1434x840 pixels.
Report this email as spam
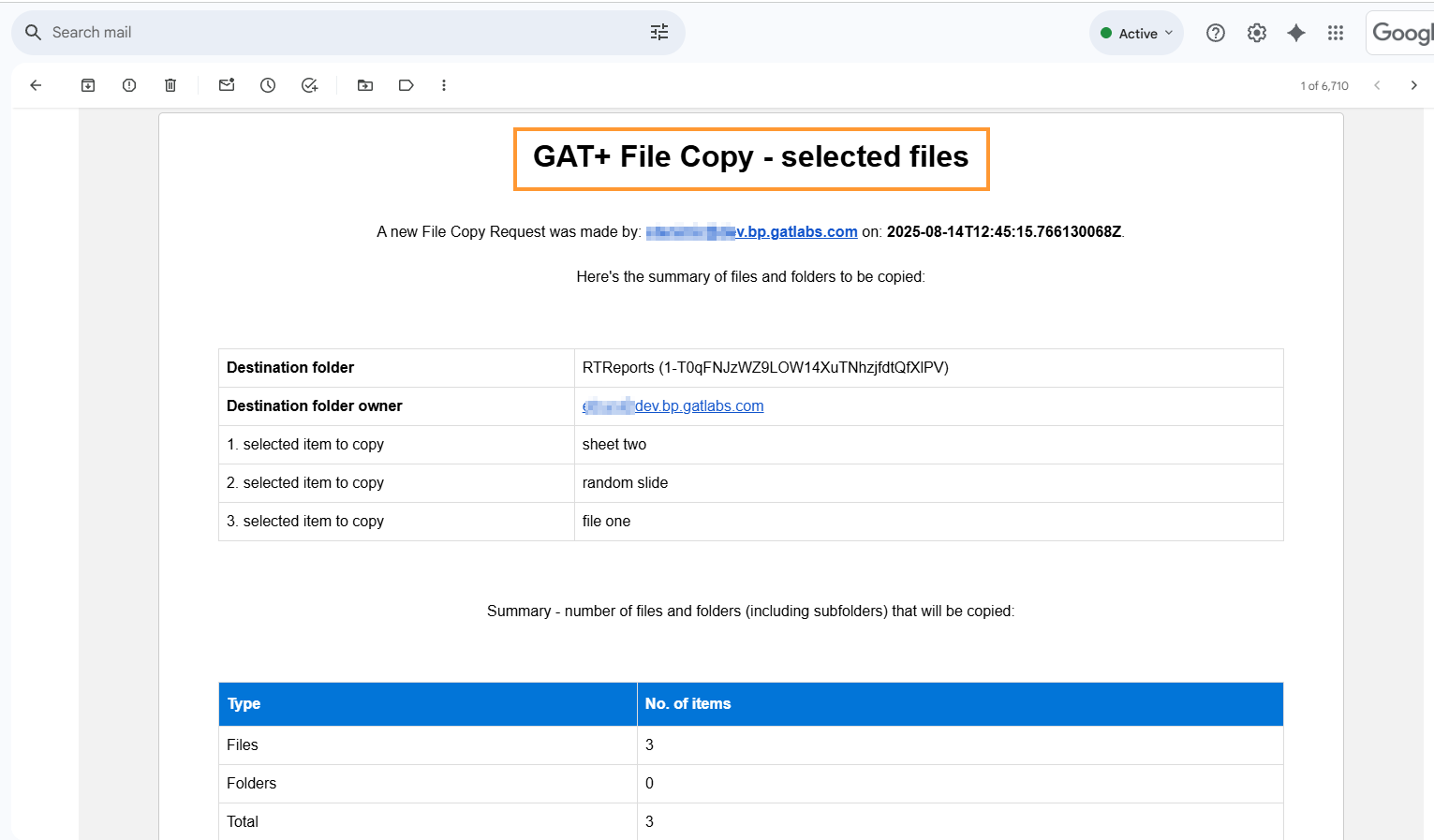129,85
